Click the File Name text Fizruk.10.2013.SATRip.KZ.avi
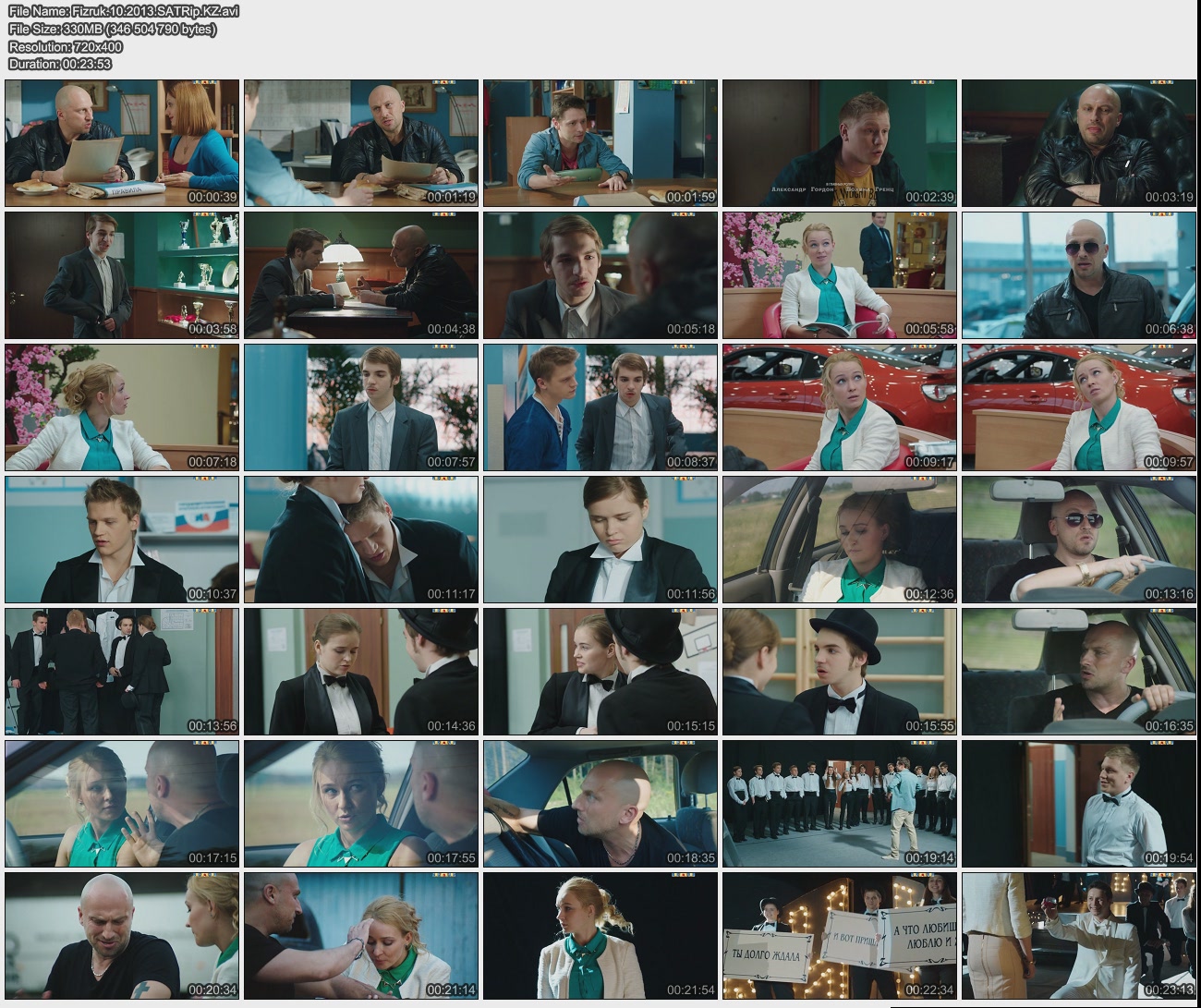The width and height of the screenshot is (1201, 1008). pos(124,11)
